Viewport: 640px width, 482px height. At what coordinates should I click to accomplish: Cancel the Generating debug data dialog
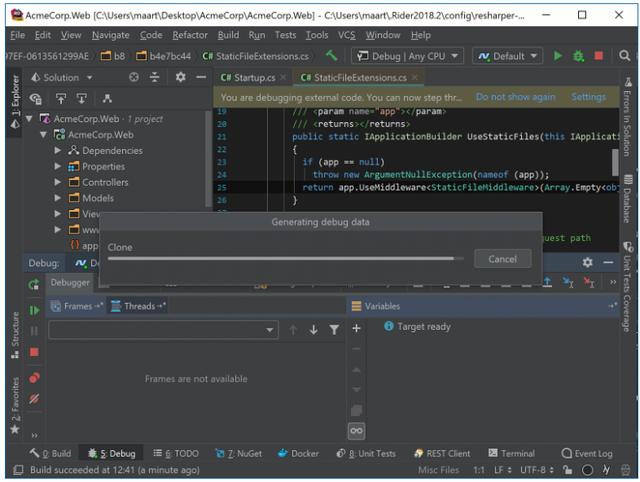tap(502, 259)
